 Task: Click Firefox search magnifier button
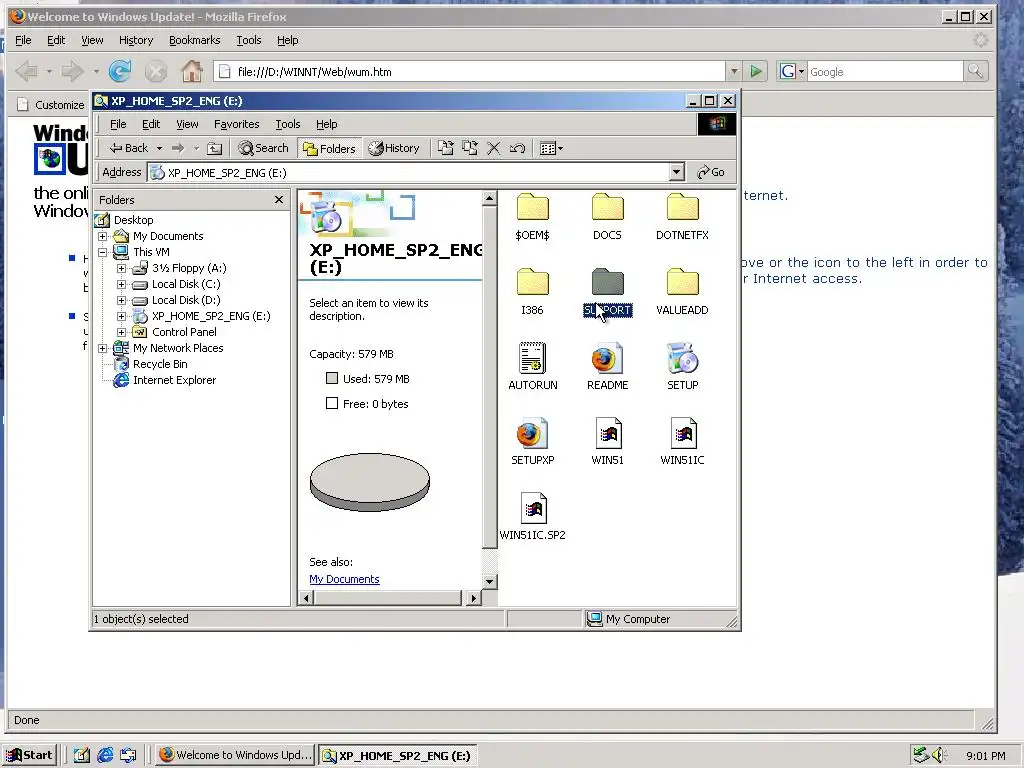pos(975,71)
